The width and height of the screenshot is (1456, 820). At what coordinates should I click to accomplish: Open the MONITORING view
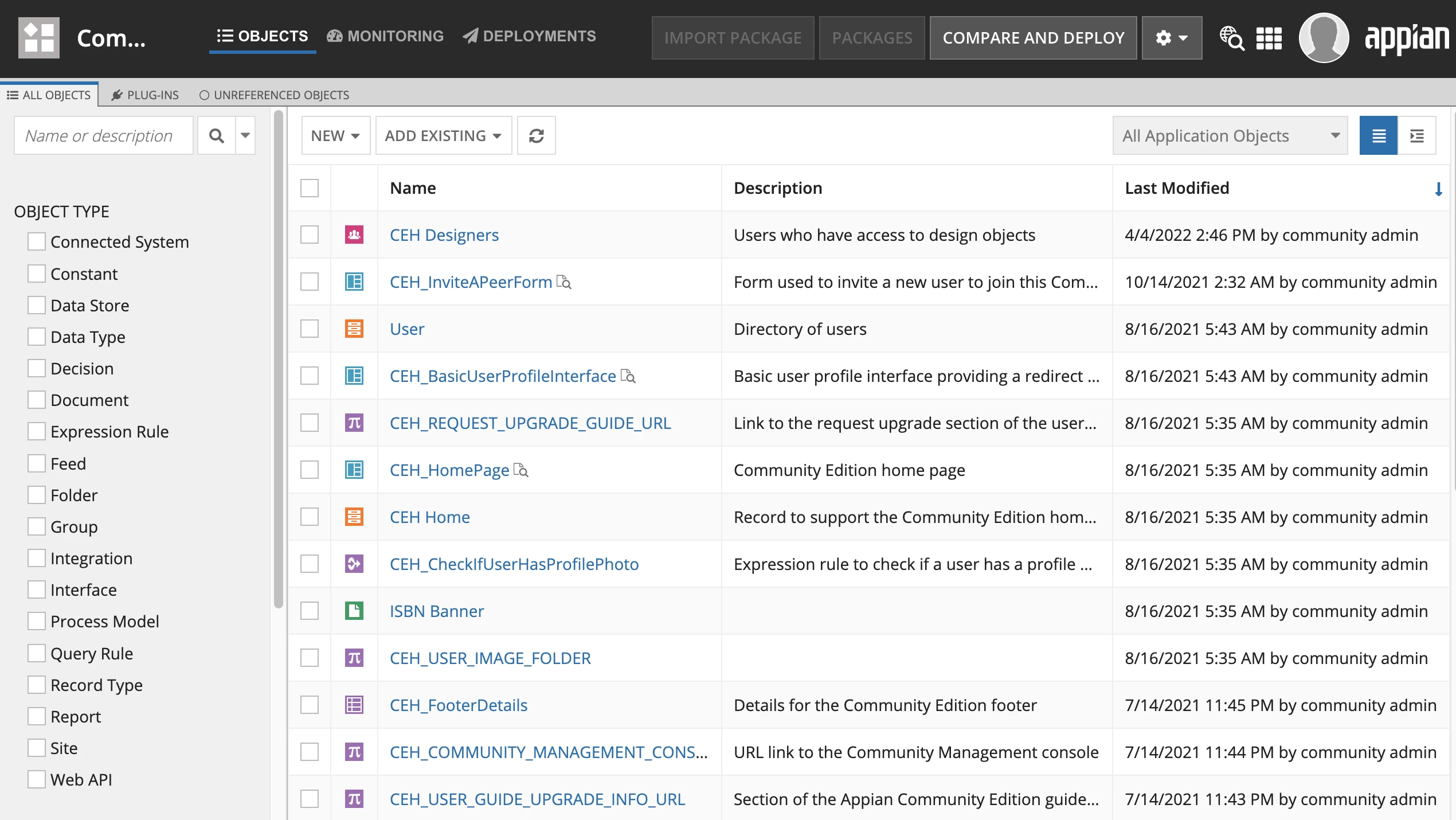[x=385, y=36]
